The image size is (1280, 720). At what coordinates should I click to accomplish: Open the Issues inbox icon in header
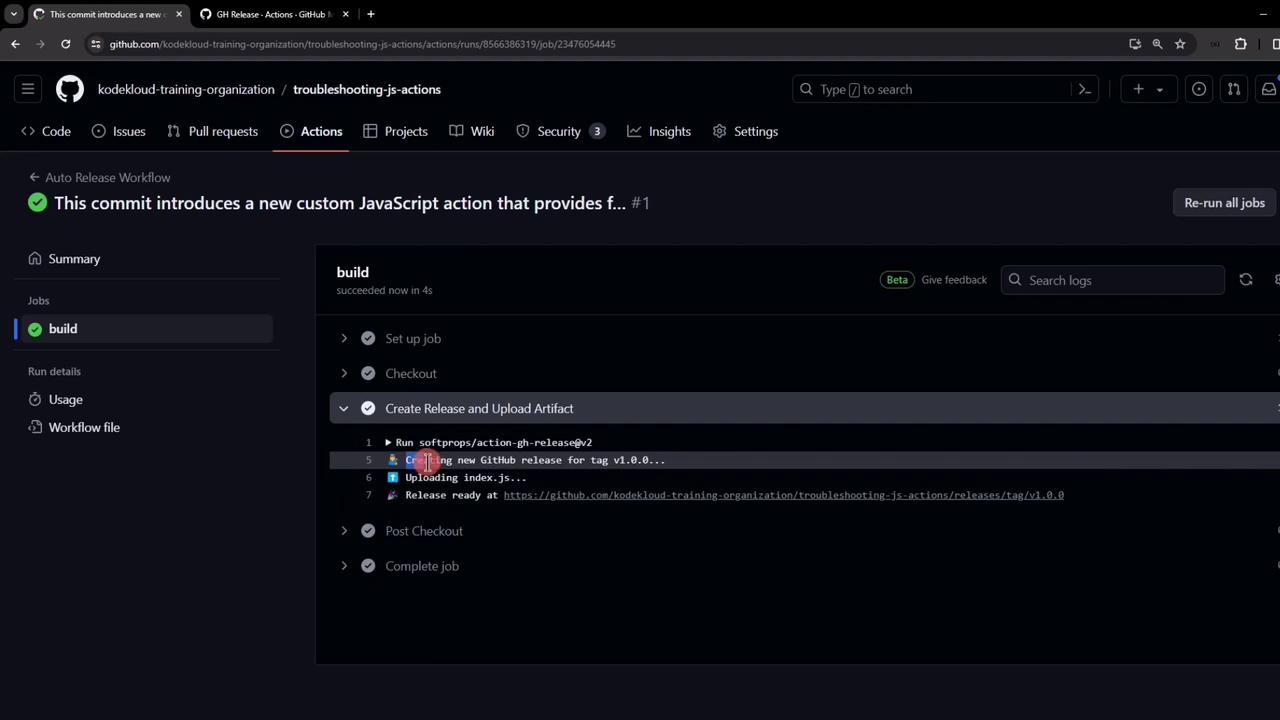click(1199, 89)
